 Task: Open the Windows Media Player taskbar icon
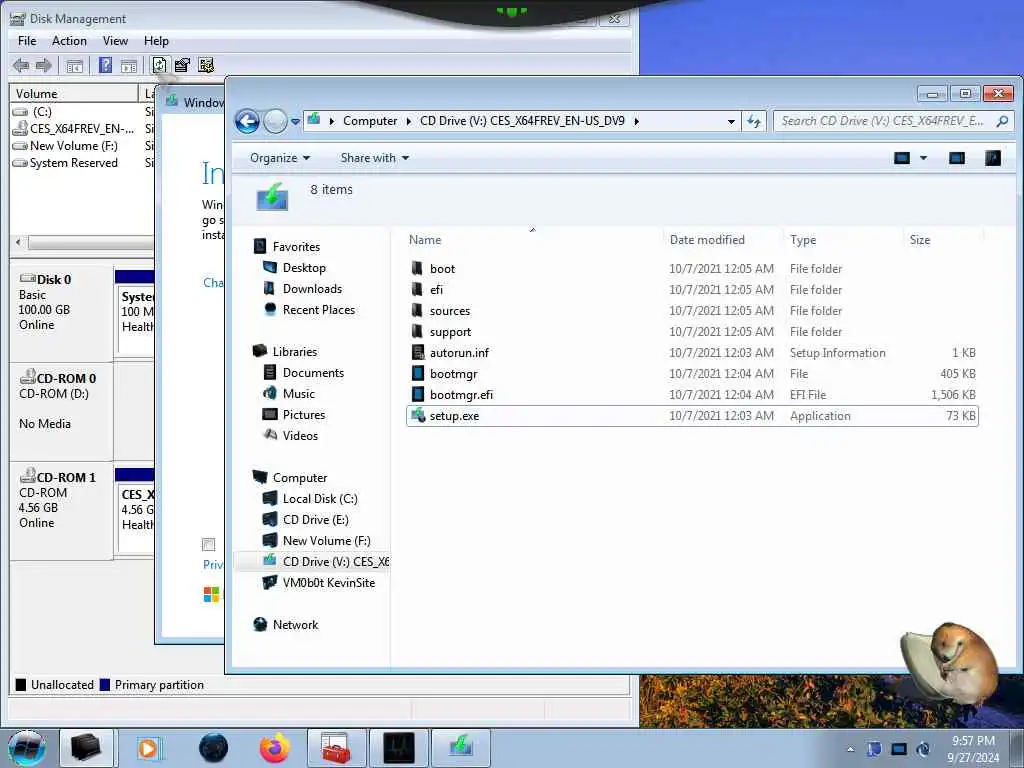149,748
